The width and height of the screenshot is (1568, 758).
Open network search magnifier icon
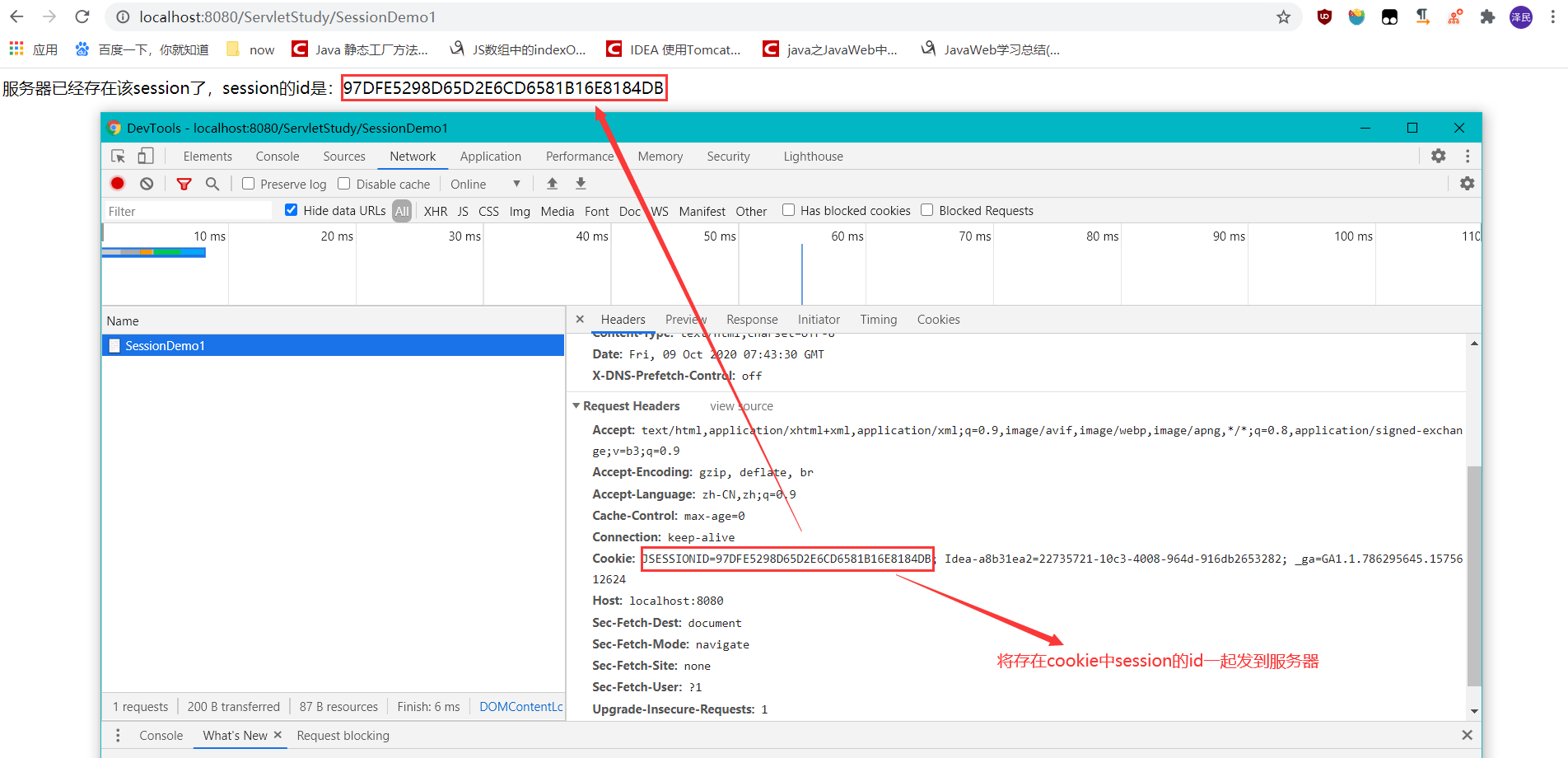point(212,184)
